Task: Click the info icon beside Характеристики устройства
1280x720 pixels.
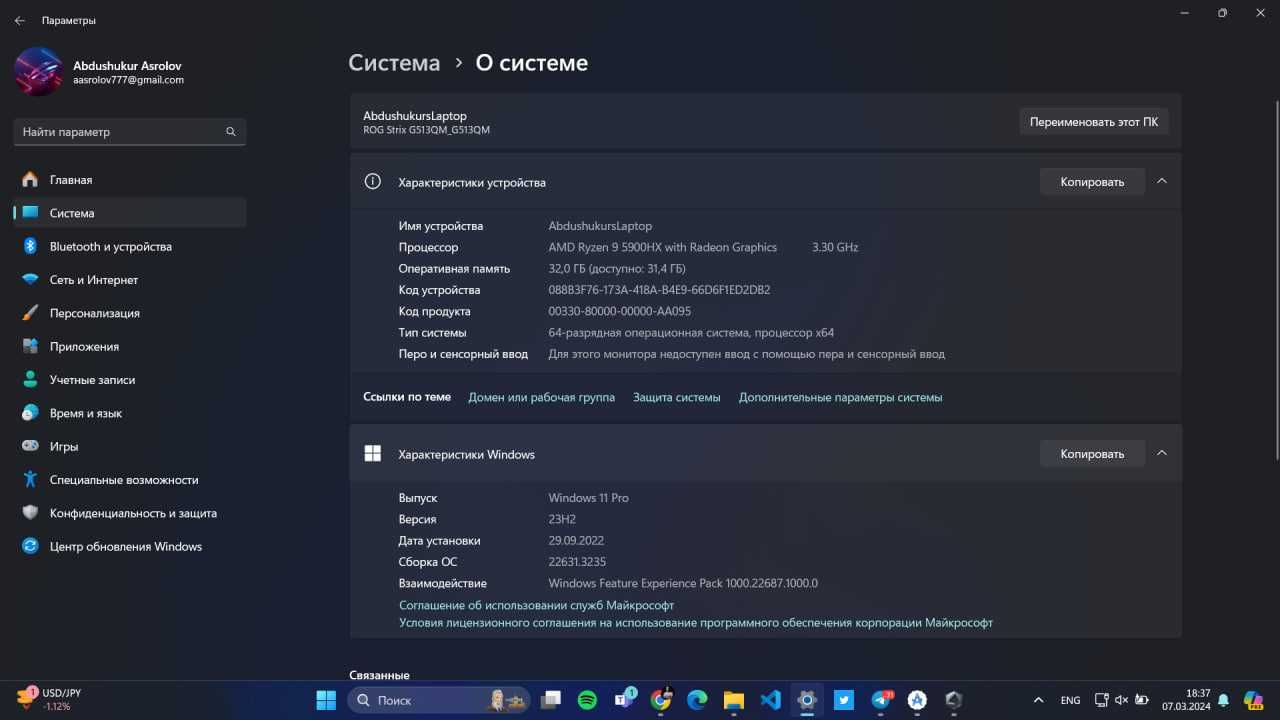Action: point(372,182)
